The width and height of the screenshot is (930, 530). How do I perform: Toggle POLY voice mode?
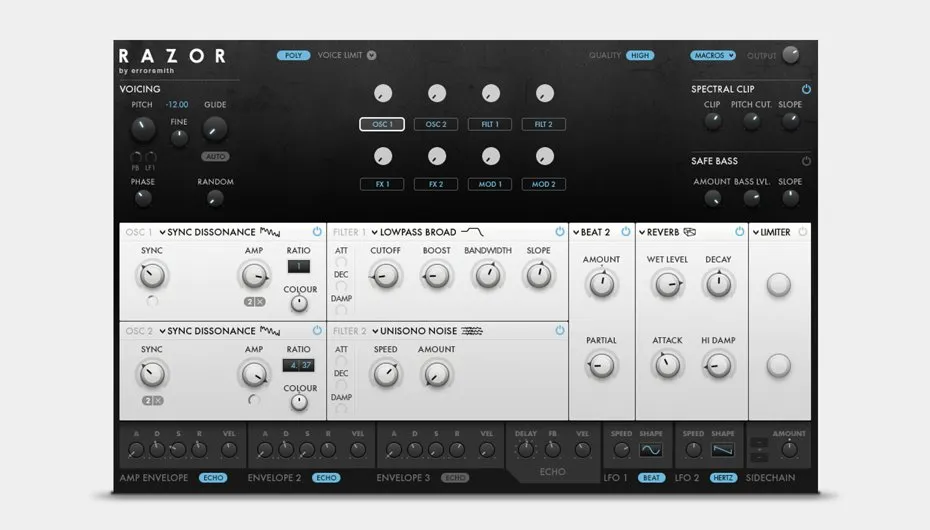click(x=293, y=55)
